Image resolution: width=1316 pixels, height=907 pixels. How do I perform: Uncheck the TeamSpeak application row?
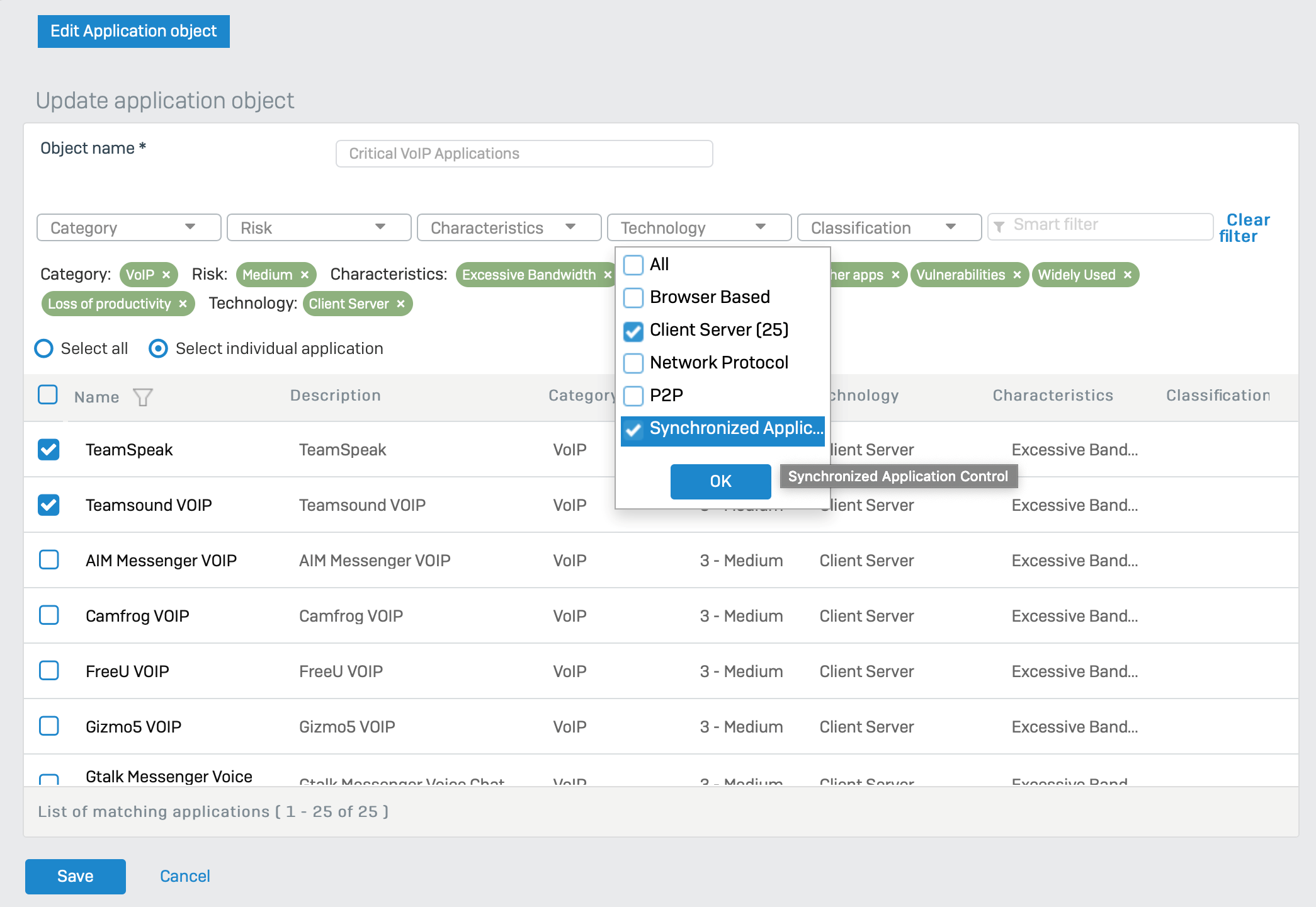[x=48, y=450]
